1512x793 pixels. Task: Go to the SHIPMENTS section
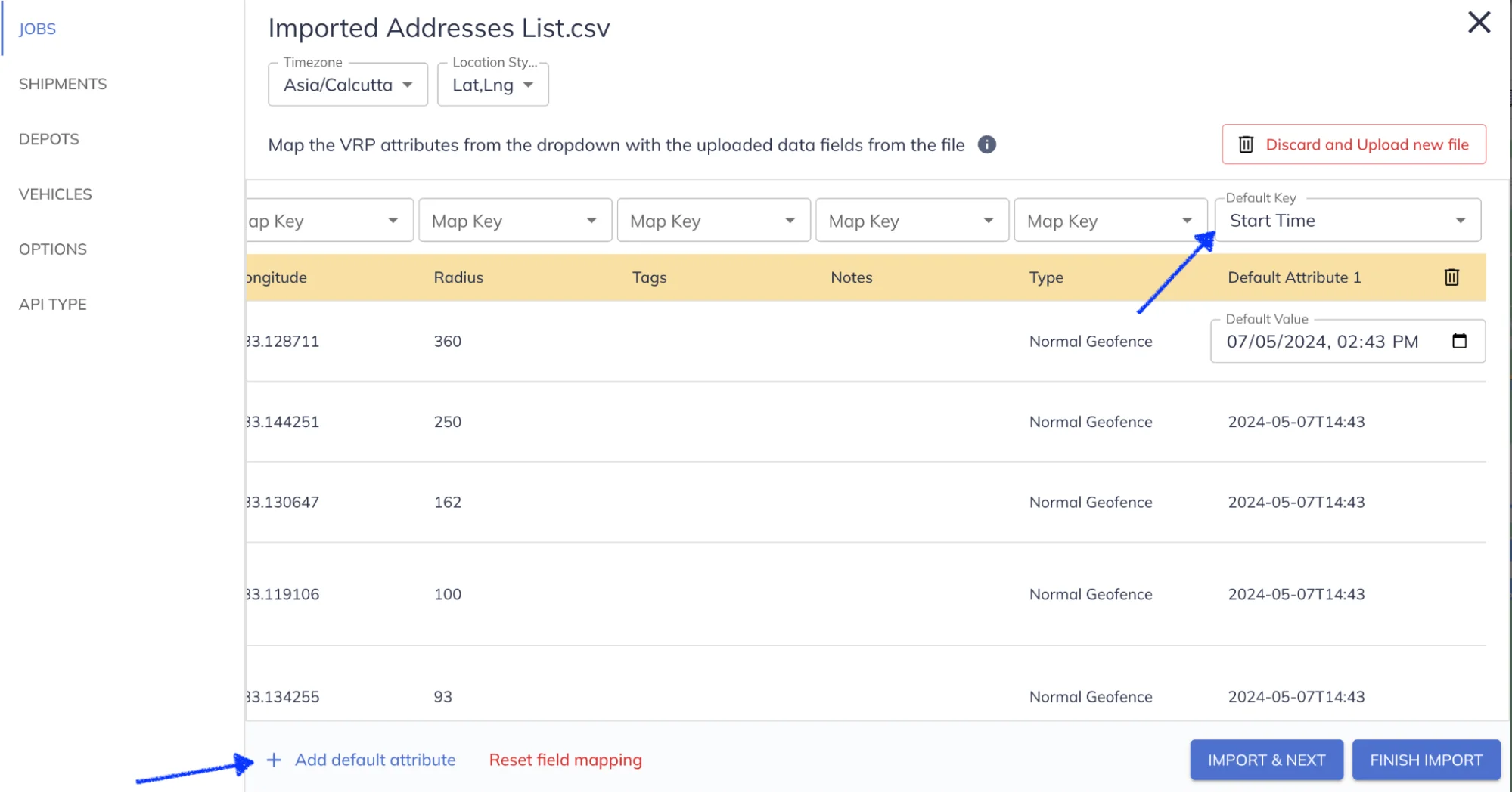pyautogui.click(x=63, y=84)
